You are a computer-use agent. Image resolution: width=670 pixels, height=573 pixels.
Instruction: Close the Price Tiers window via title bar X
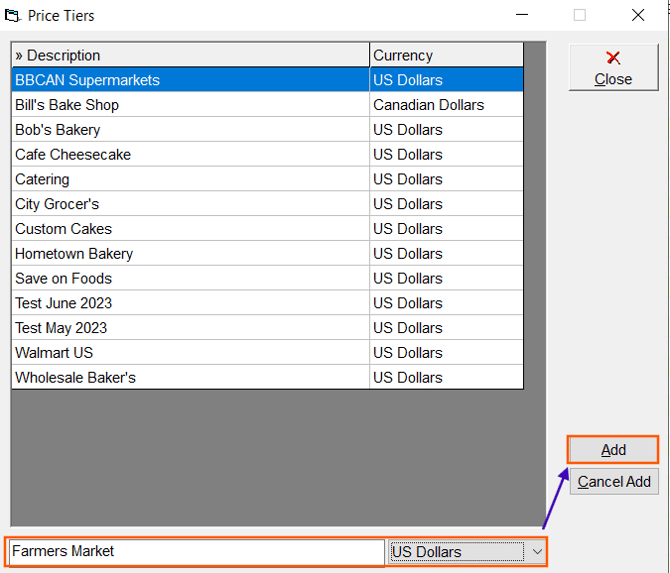pyautogui.click(x=638, y=15)
